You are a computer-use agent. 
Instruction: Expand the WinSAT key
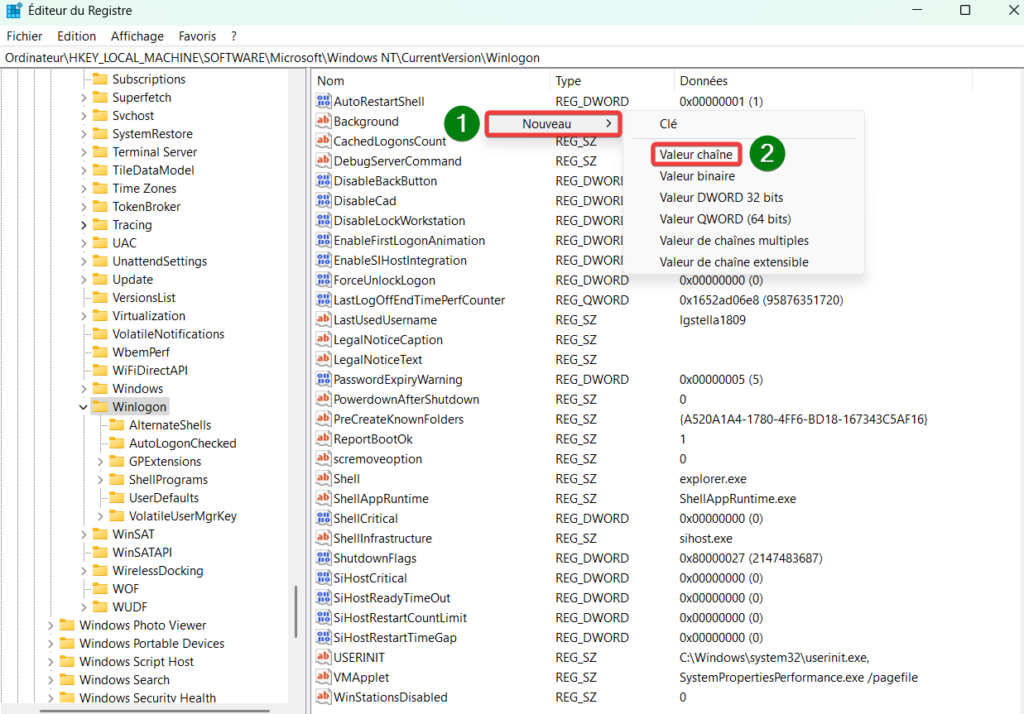tap(84, 534)
